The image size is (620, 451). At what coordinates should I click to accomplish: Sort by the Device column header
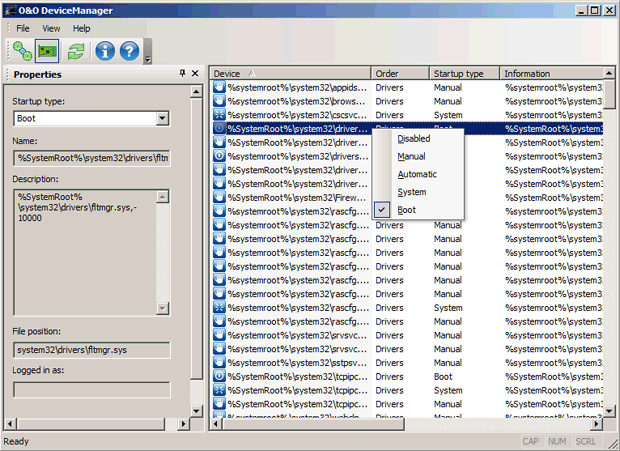tap(290, 74)
